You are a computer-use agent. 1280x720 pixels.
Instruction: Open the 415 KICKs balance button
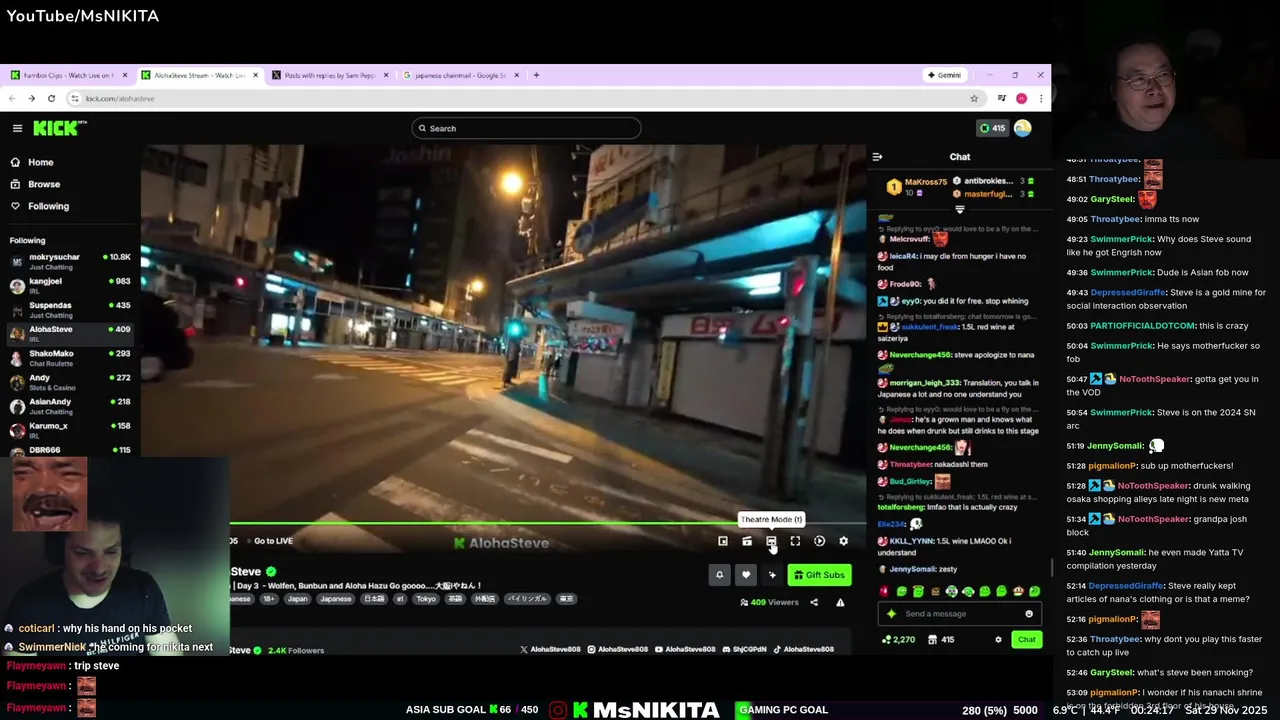click(x=992, y=128)
